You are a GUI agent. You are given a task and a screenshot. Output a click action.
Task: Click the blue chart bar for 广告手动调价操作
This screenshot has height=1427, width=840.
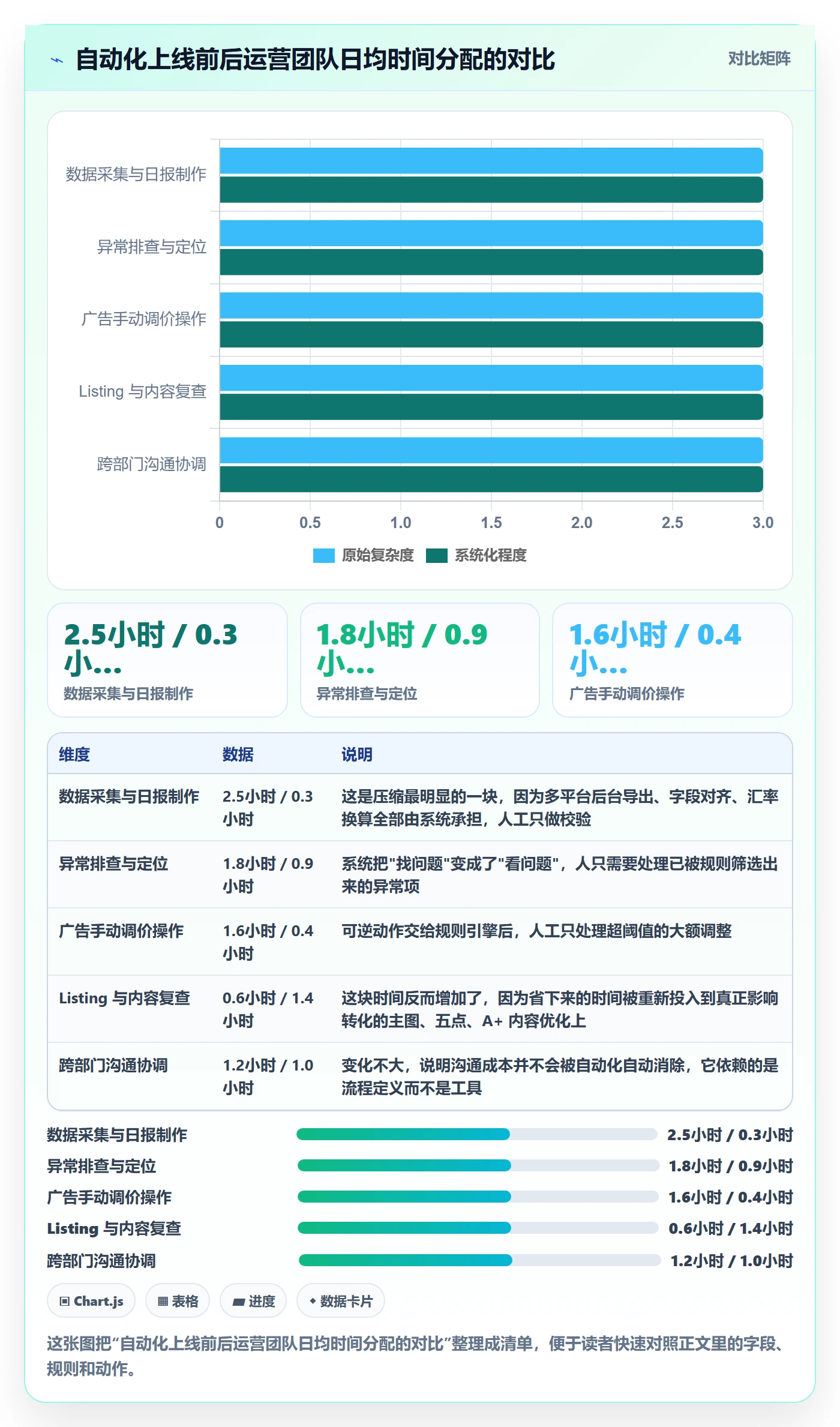click(491, 305)
